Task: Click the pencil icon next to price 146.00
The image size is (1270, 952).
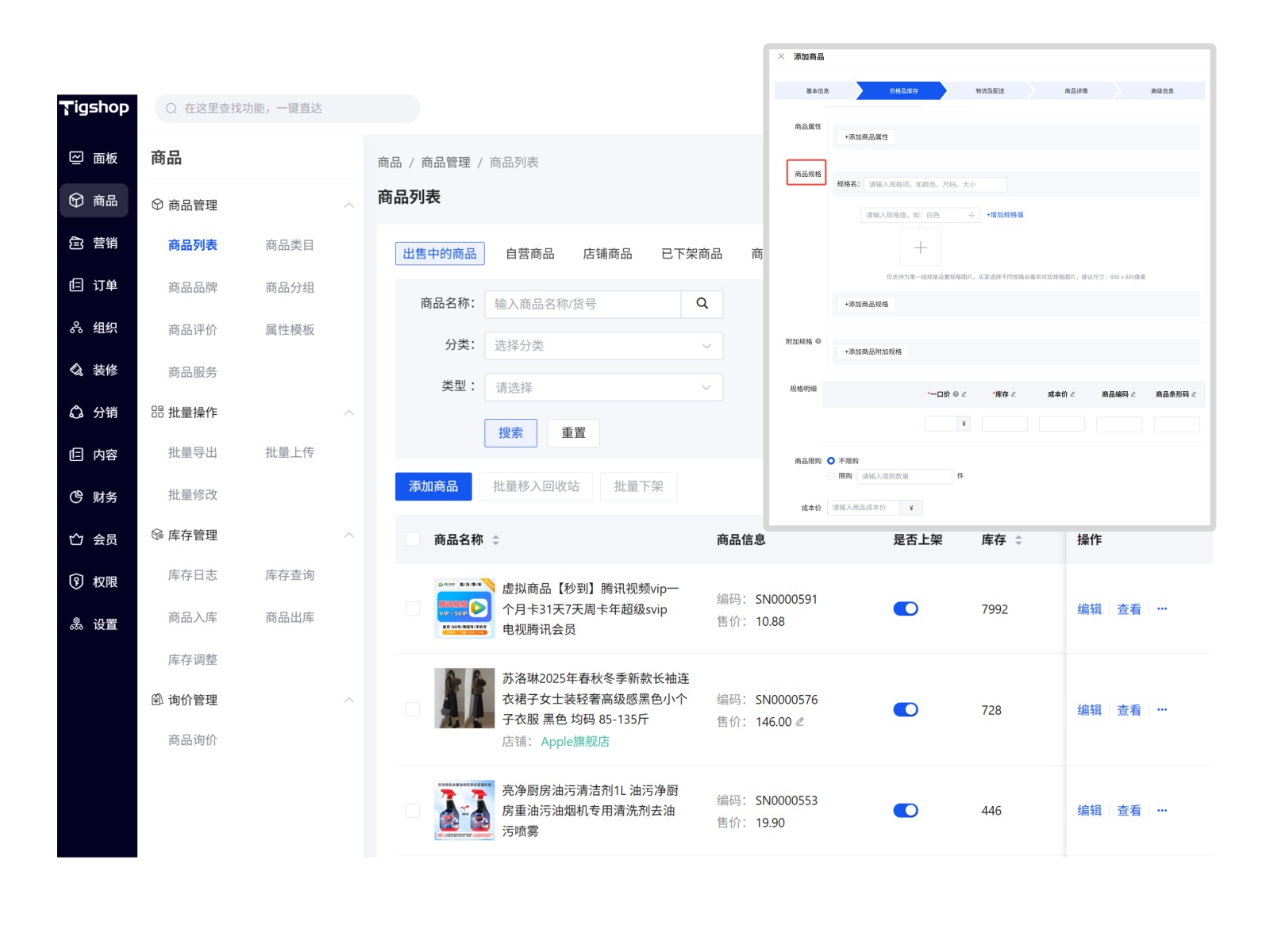Action: point(800,722)
